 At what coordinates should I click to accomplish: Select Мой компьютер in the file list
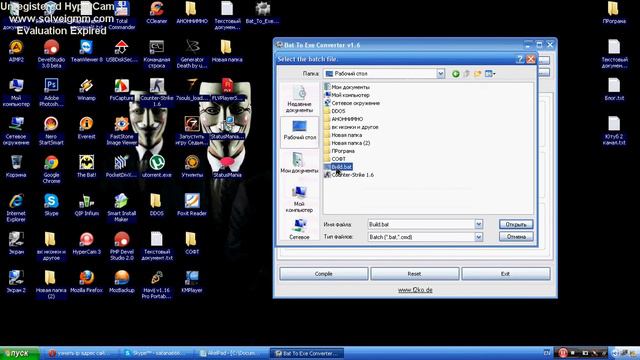pyautogui.click(x=347, y=95)
